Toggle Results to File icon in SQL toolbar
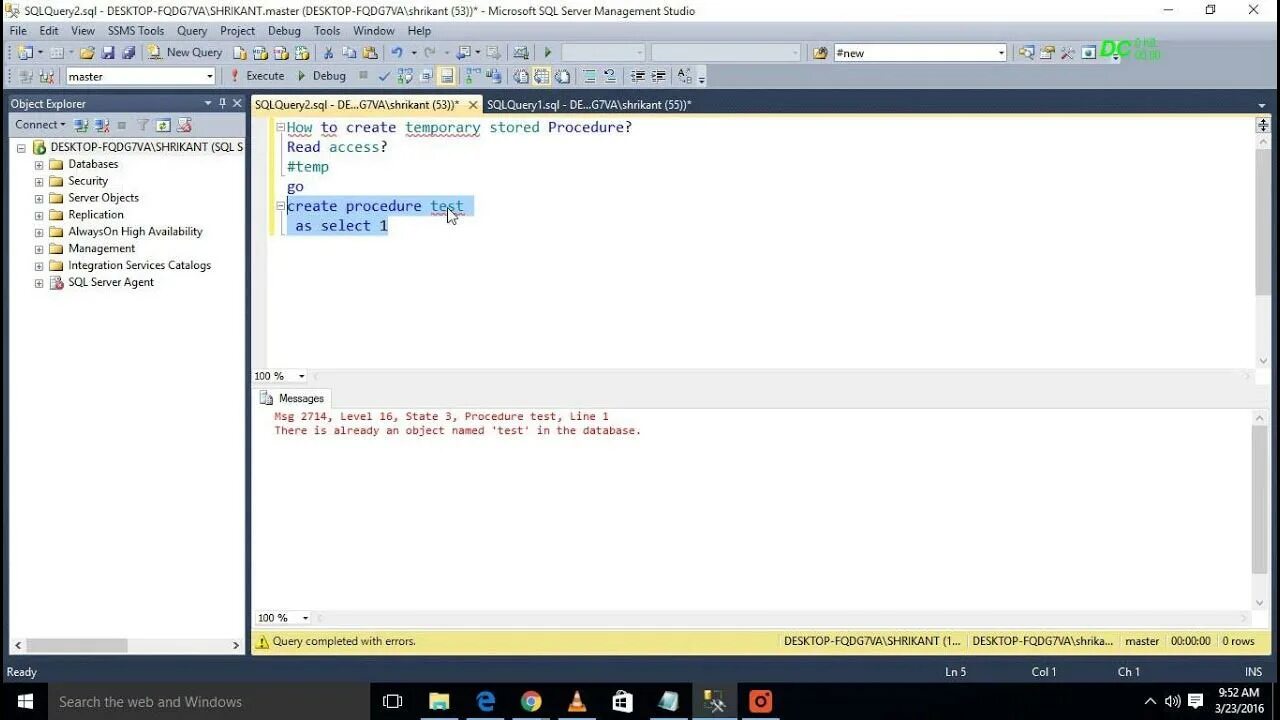 (562, 76)
